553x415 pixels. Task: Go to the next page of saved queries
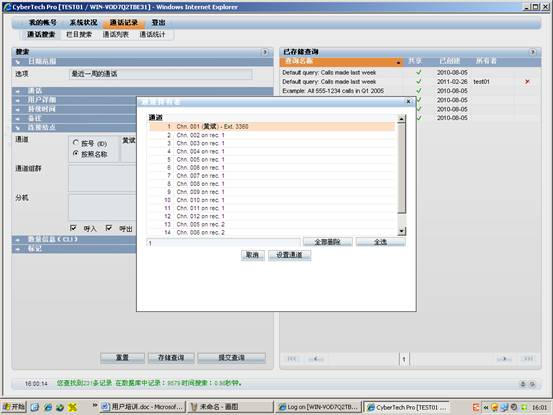504,359
